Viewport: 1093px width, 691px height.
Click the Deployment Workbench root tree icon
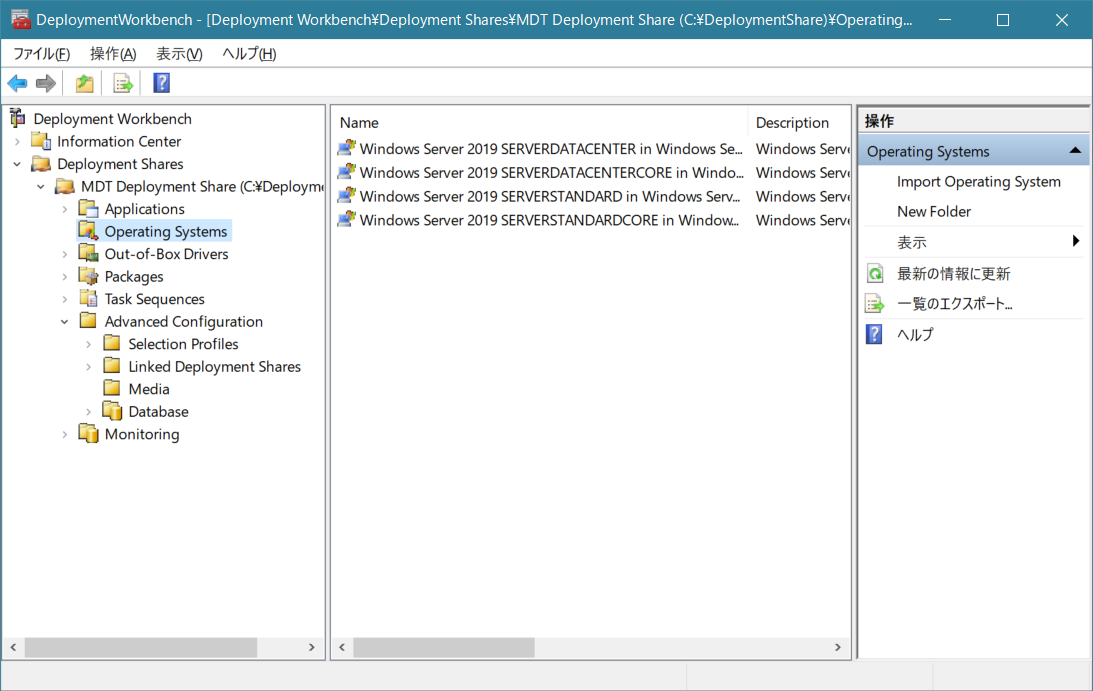(x=18, y=119)
